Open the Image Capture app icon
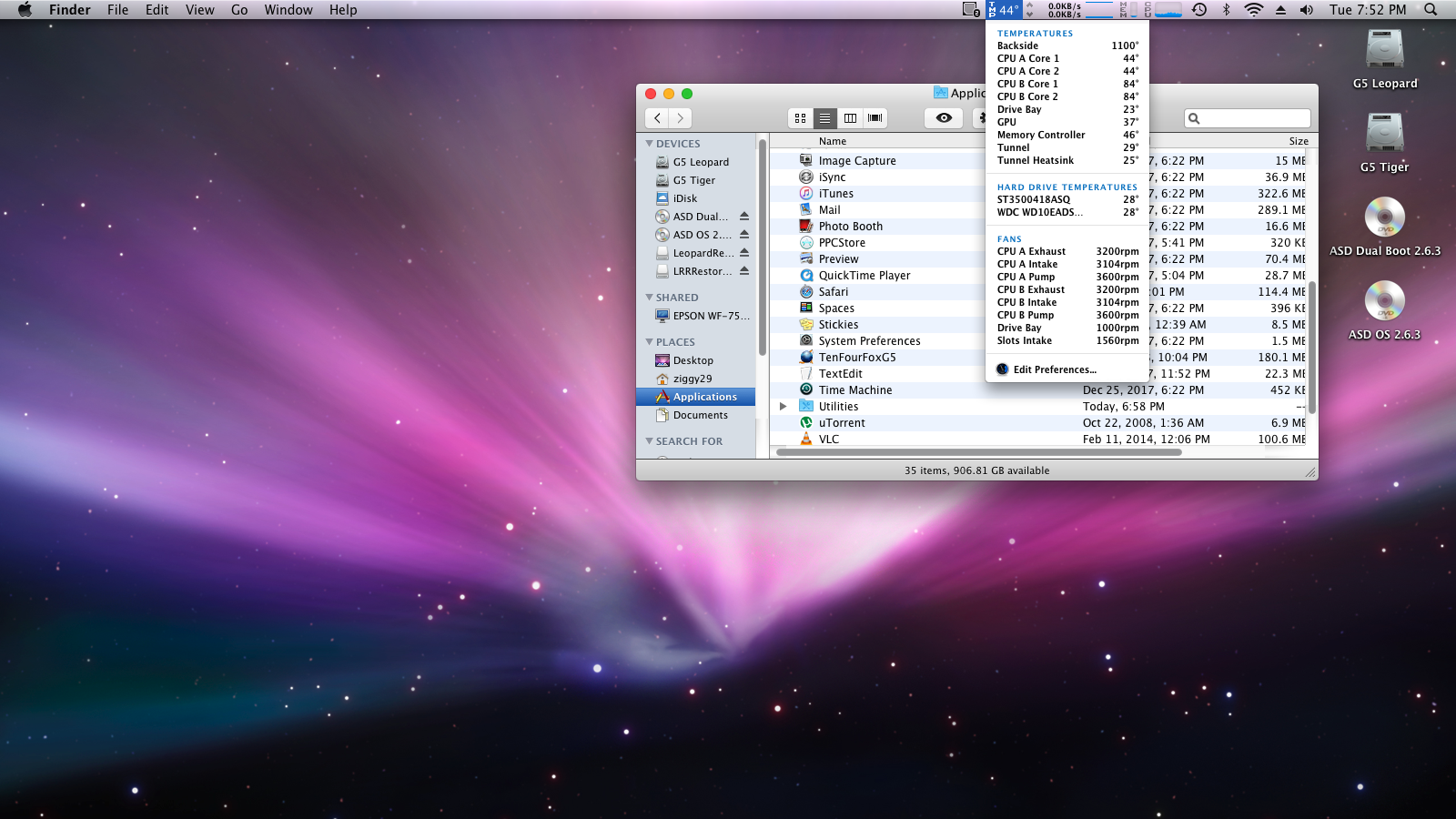The image size is (1456, 819). (806, 160)
